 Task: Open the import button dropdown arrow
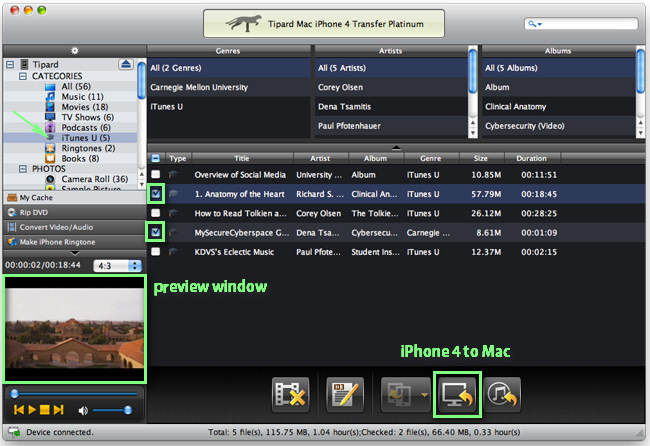click(424, 395)
